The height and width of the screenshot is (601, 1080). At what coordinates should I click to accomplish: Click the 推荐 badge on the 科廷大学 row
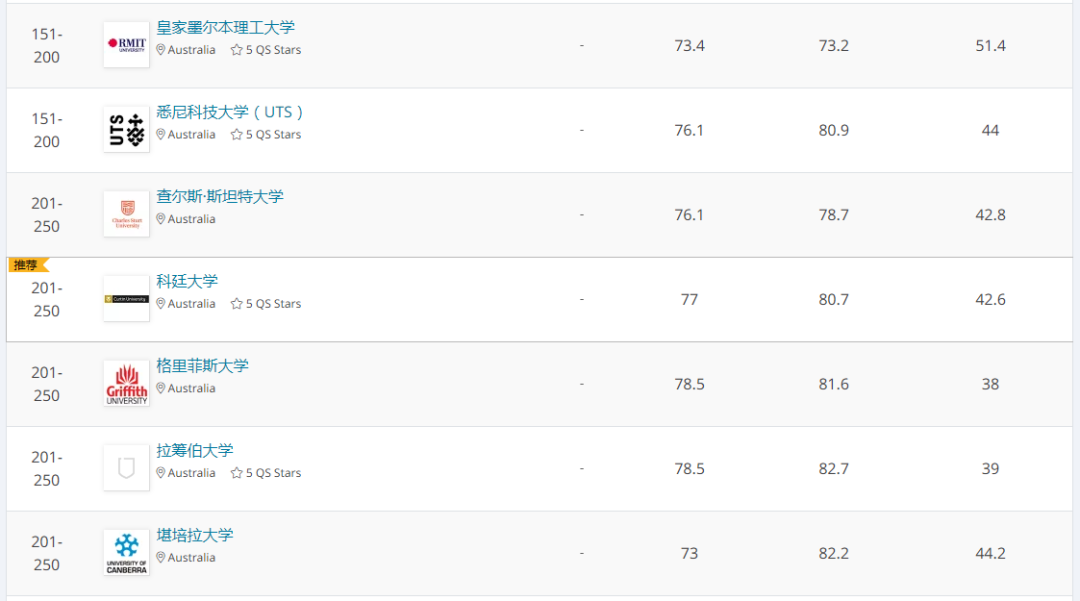click(27, 265)
